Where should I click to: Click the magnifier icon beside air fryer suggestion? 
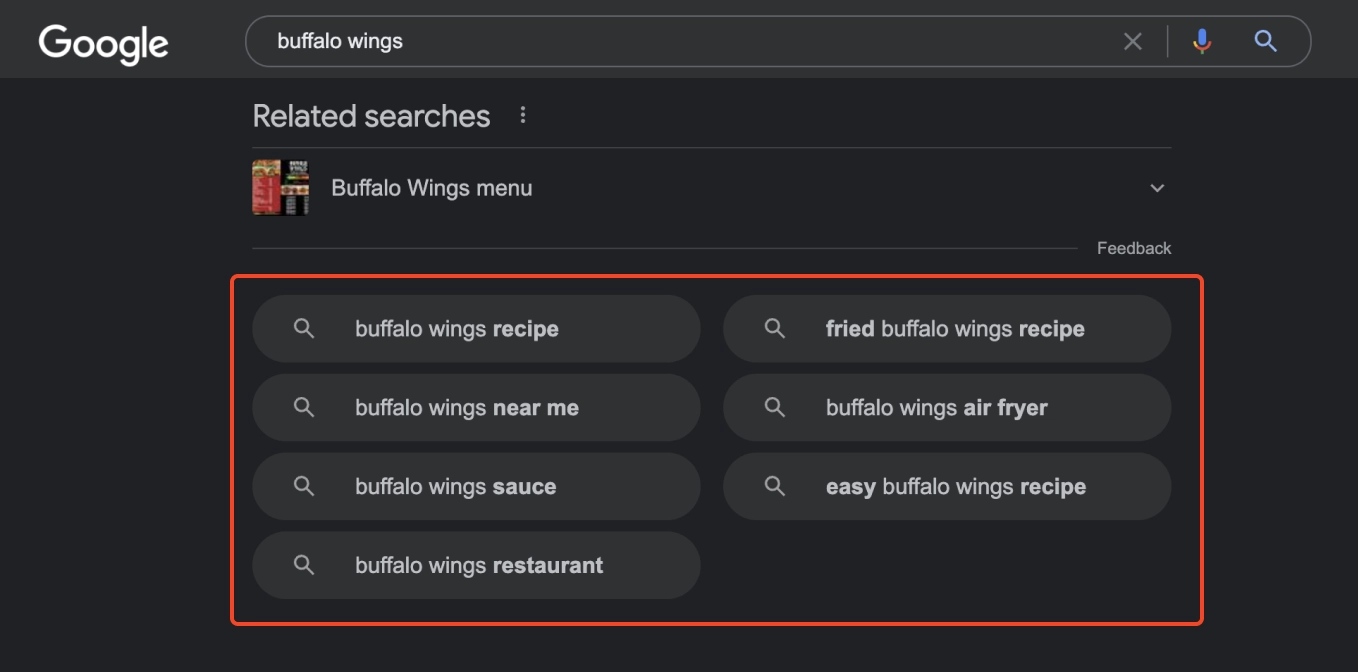coord(775,407)
